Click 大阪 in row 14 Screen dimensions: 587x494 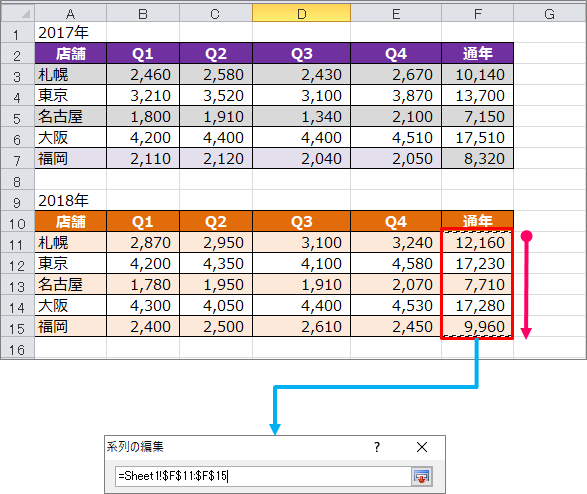coord(70,305)
